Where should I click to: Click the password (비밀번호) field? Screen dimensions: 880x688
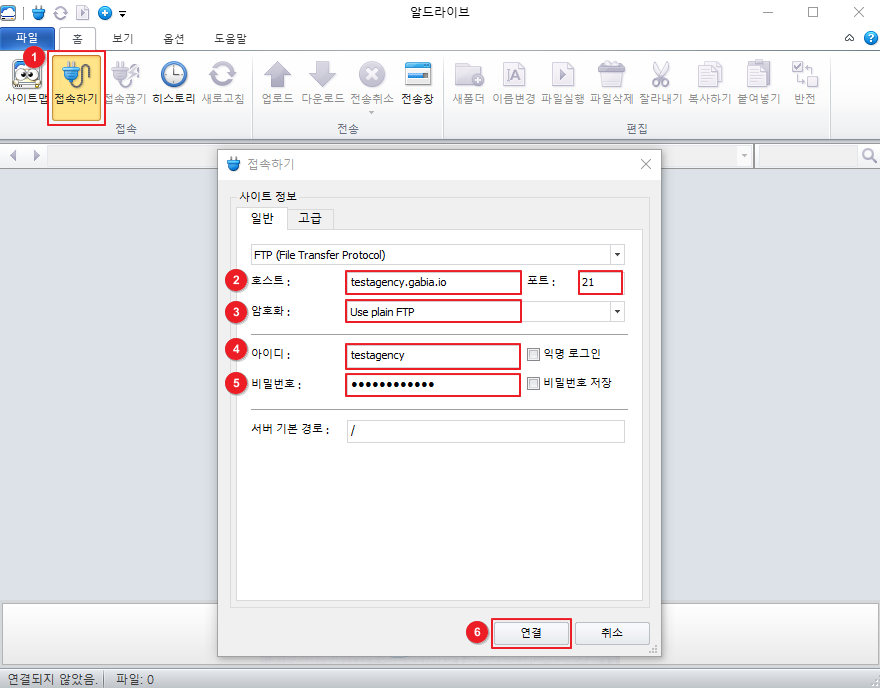point(432,384)
